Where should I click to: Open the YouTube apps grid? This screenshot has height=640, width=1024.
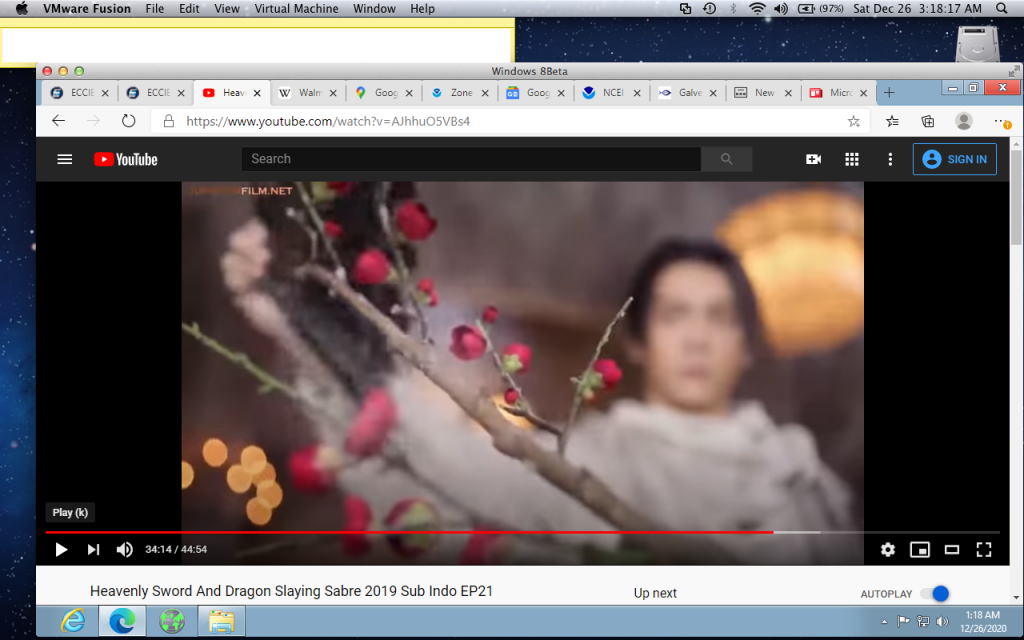(x=852, y=159)
